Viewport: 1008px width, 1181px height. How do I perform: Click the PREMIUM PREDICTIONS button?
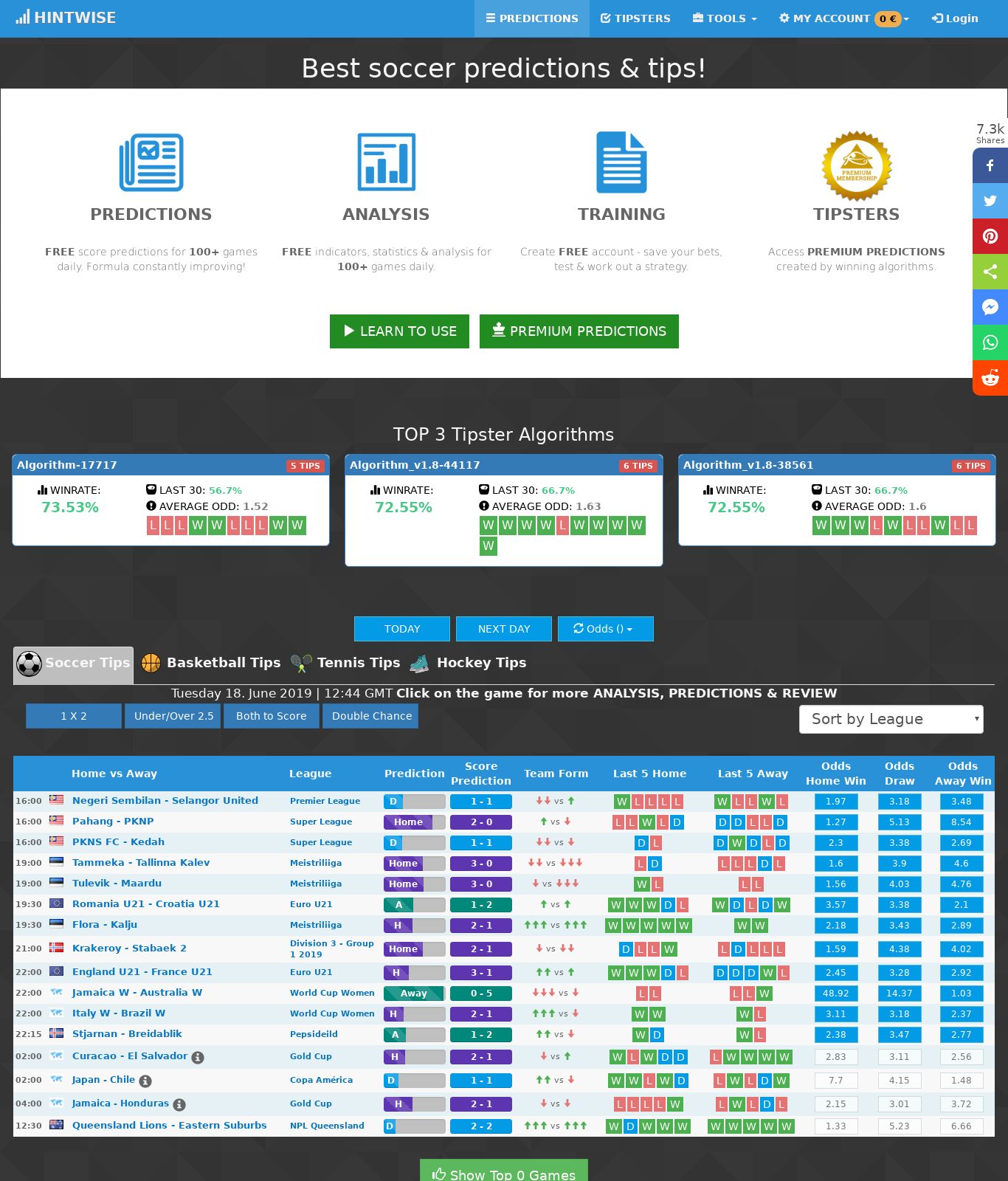pyautogui.click(x=579, y=331)
